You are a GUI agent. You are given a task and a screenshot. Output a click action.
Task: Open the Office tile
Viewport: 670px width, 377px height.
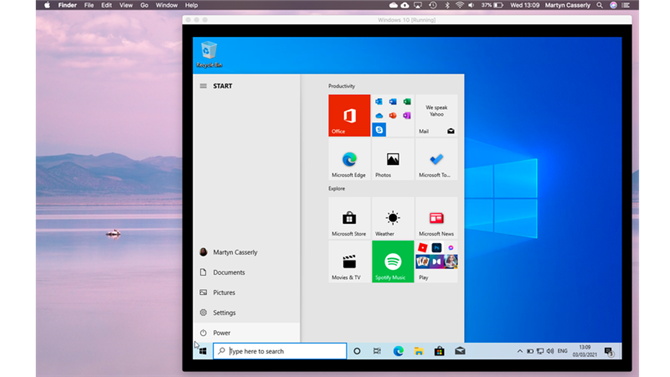[349, 115]
